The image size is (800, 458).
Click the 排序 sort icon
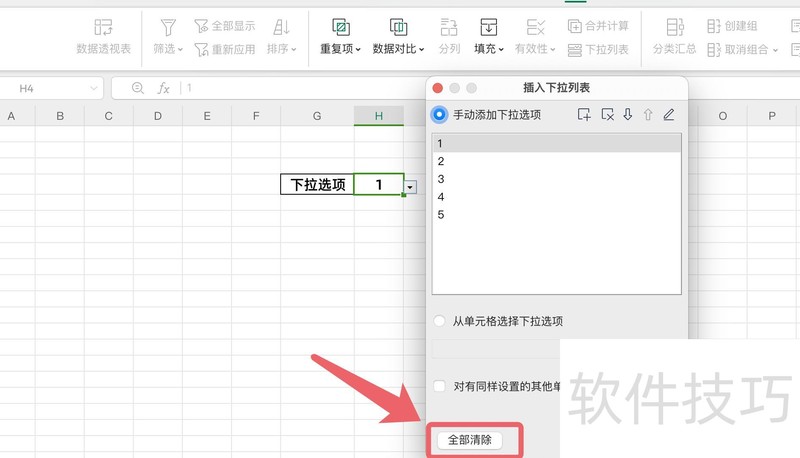(281, 28)
